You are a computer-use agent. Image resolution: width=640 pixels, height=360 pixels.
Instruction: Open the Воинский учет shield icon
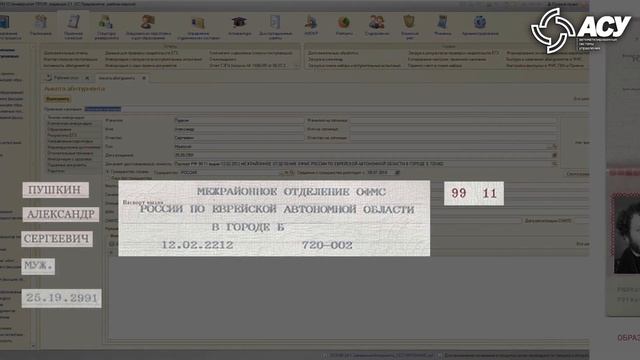point(409,22)
